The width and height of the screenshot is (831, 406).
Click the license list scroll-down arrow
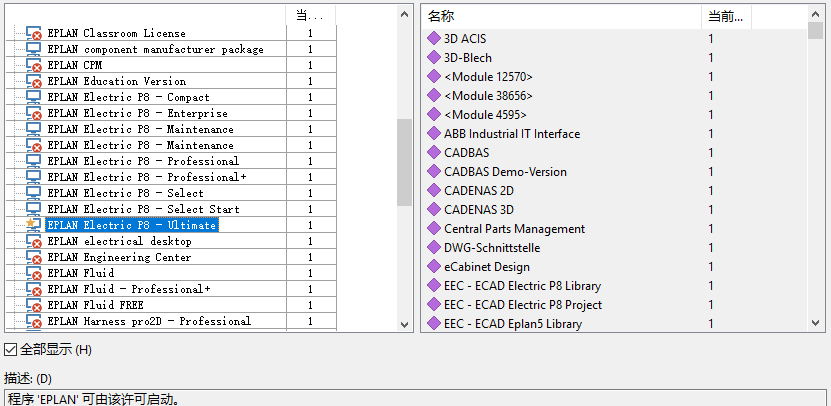click(x=404, y=324)
